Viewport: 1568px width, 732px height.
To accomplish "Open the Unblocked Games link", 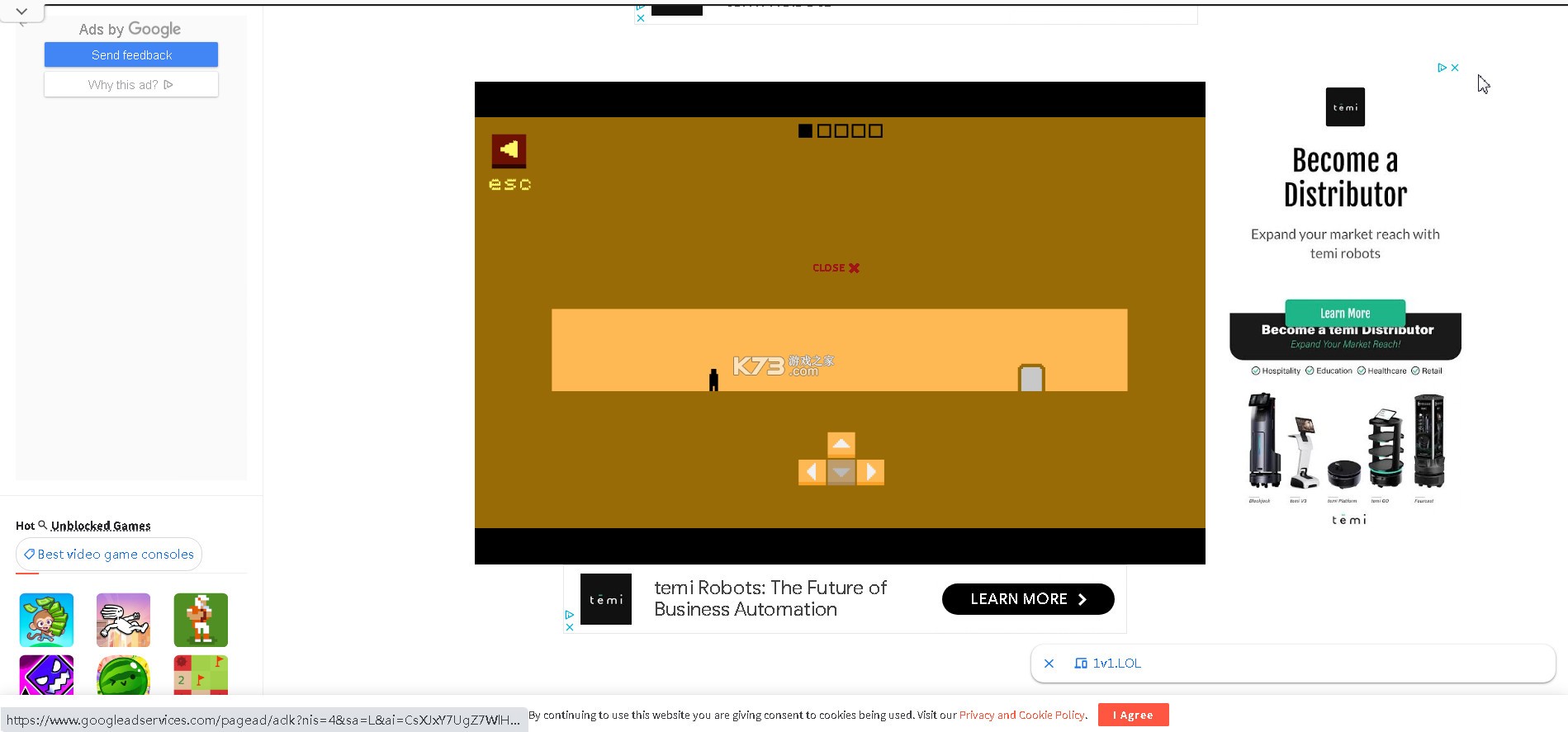I will coord(101,526).
